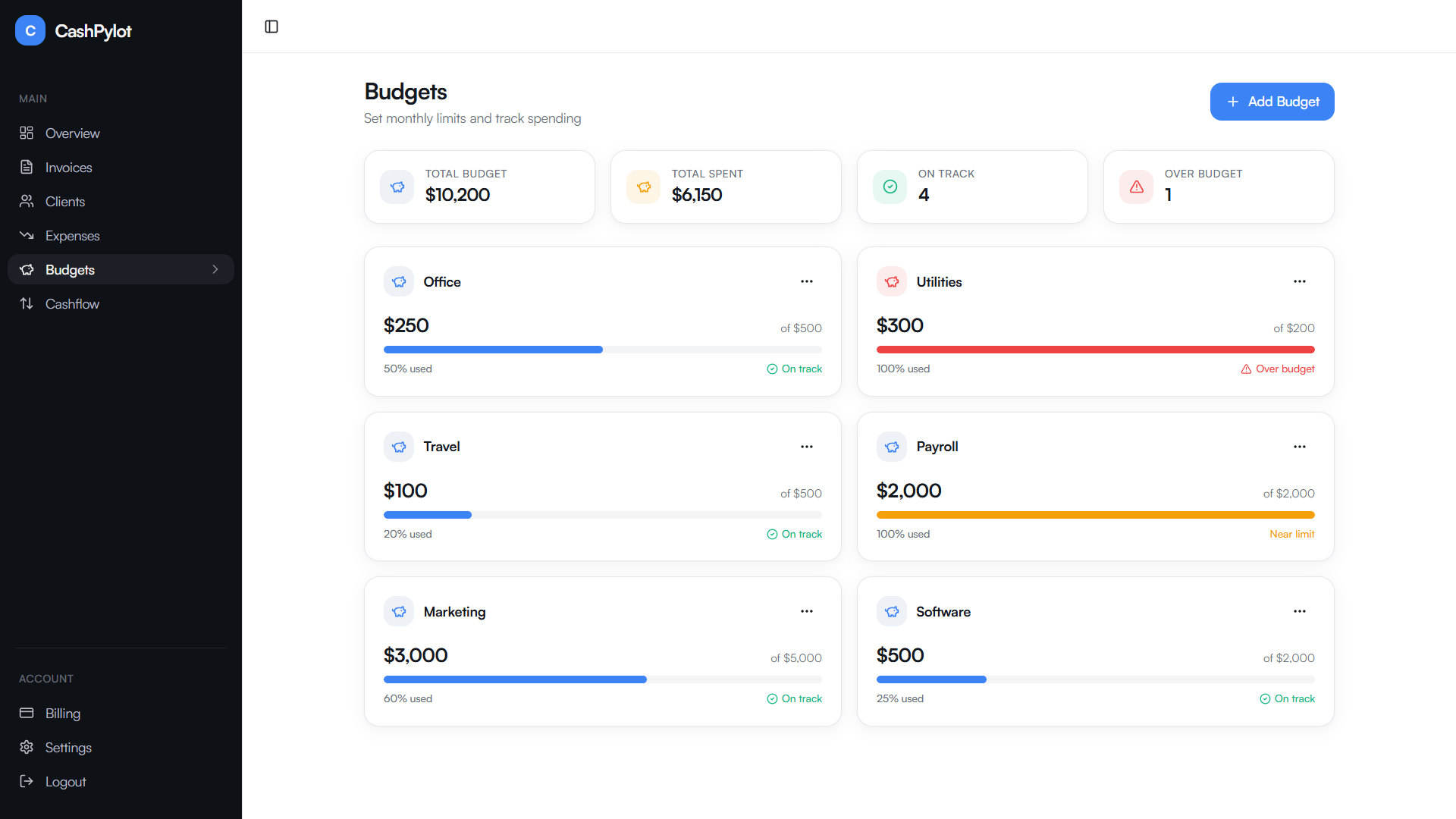Toggle the sidebar collapse control
The height and width of the screenshot is (819, 1456).
(x=271, y=26)
